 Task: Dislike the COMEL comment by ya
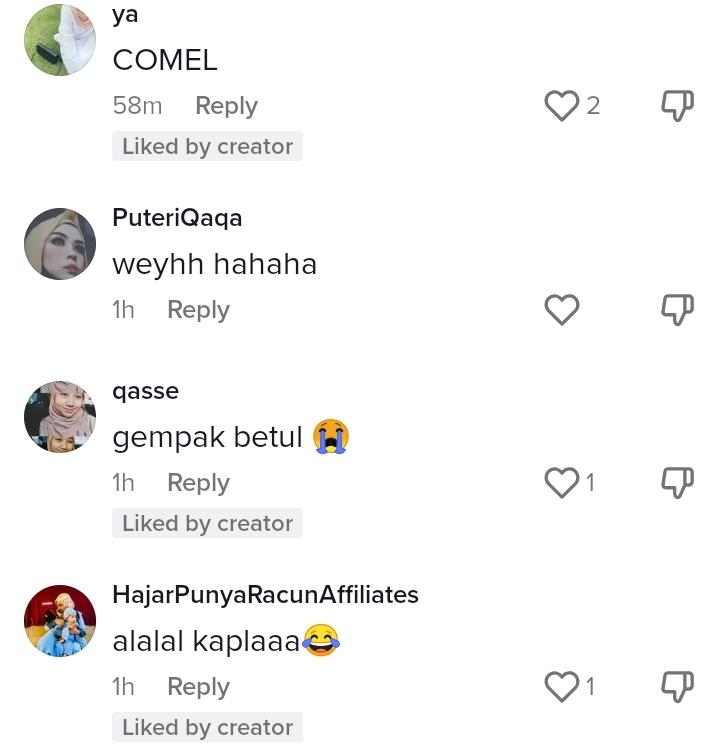[x=677, y=105]
